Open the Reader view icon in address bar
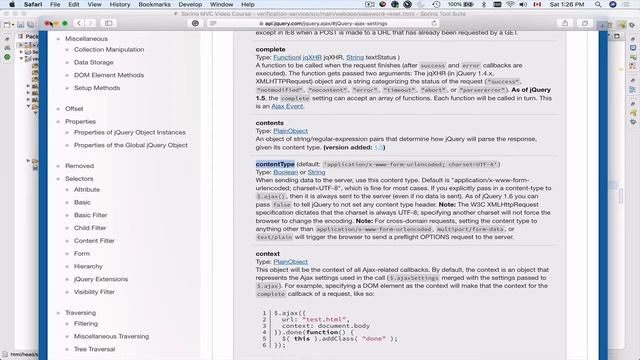Screen dimensions: 640x360 pyautogui.click(x=213, y=23)
